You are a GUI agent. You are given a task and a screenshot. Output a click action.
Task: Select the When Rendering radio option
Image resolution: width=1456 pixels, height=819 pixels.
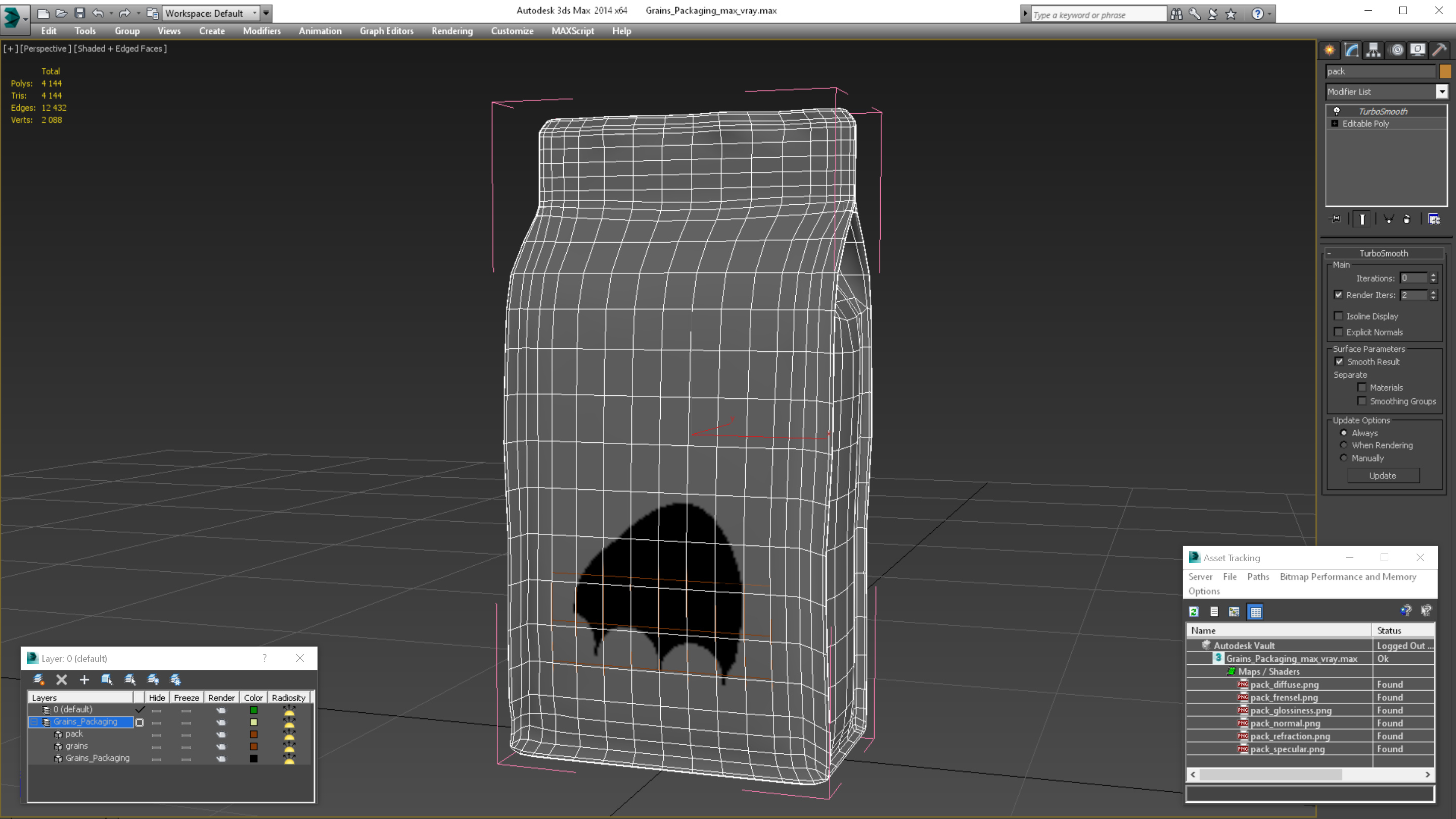pos(1344,445)
